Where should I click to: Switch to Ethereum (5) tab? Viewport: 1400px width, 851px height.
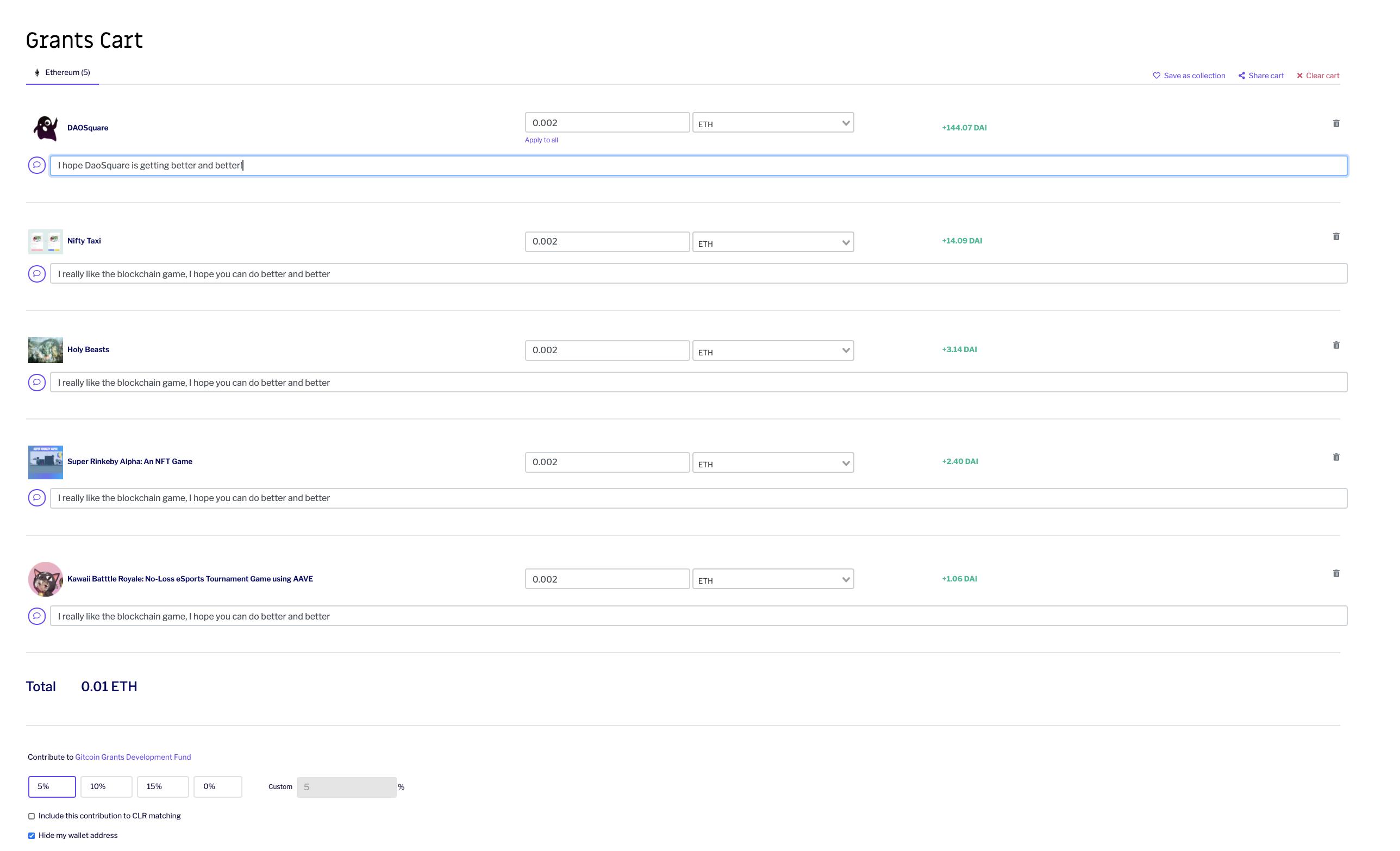(x=62, y=73)
